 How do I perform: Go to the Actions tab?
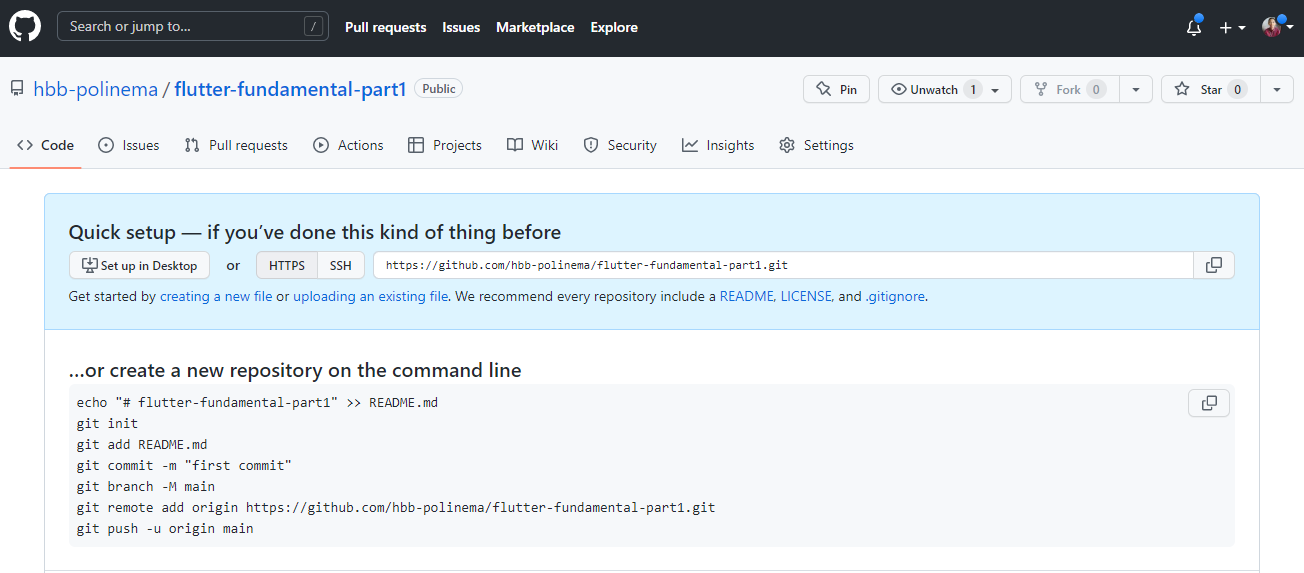point(348,145)
